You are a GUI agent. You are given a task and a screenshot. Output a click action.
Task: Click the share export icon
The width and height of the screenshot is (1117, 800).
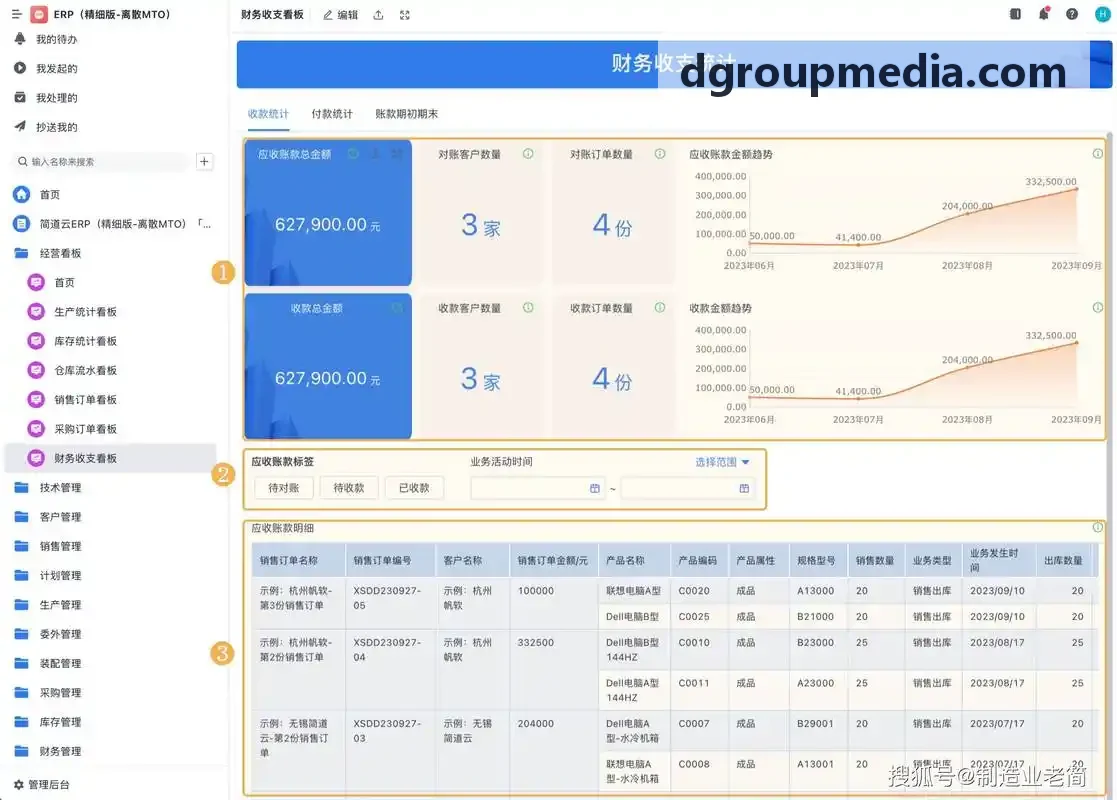click(378, 15)
